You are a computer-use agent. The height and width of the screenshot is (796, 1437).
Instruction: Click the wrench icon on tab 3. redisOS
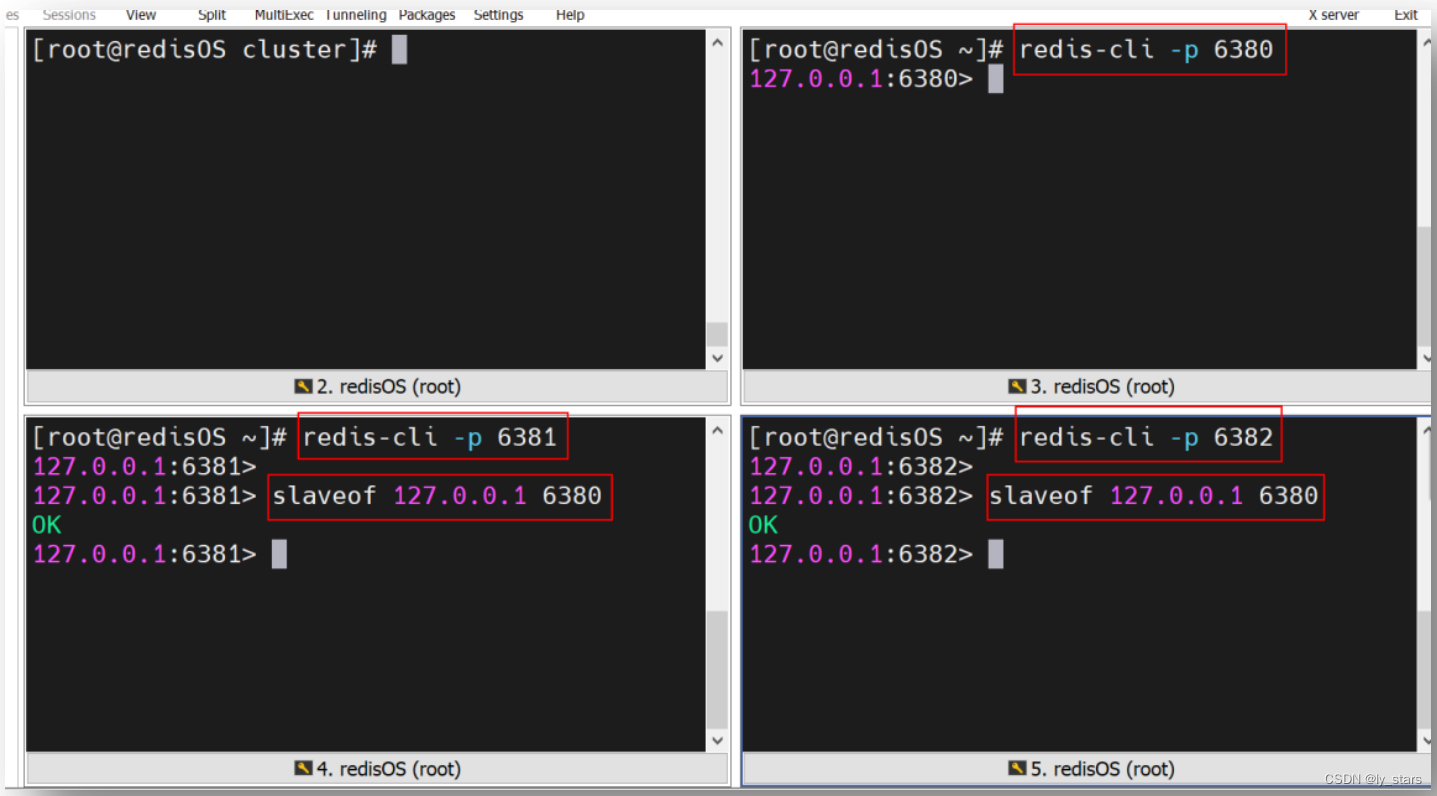pyautogui.click(x=1017, y=387)
